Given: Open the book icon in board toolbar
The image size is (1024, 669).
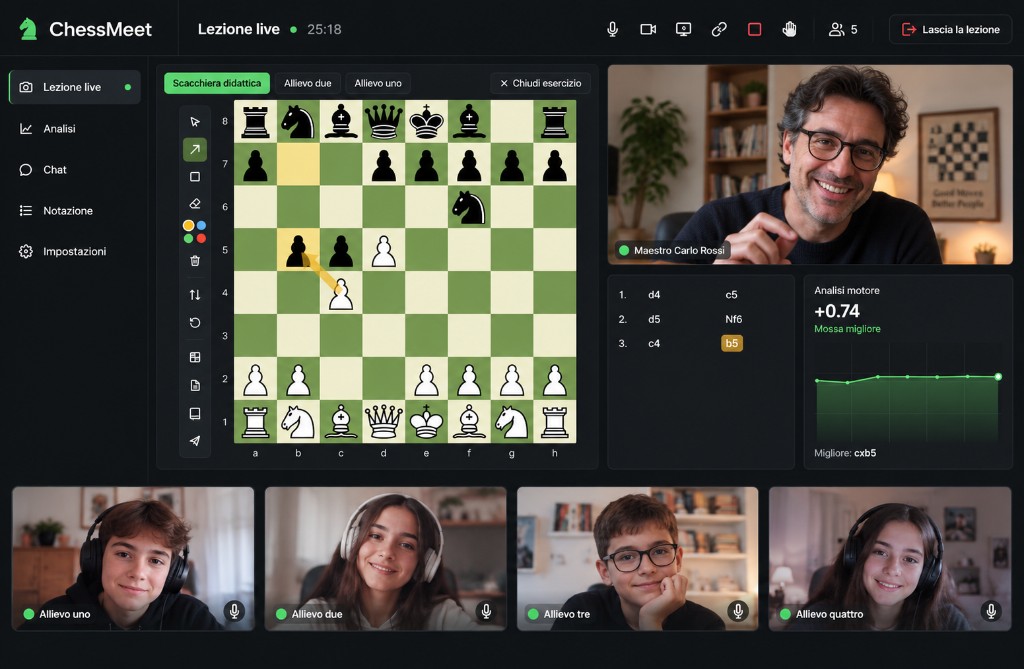Looking at the screenshot, I should click(195, 413).
